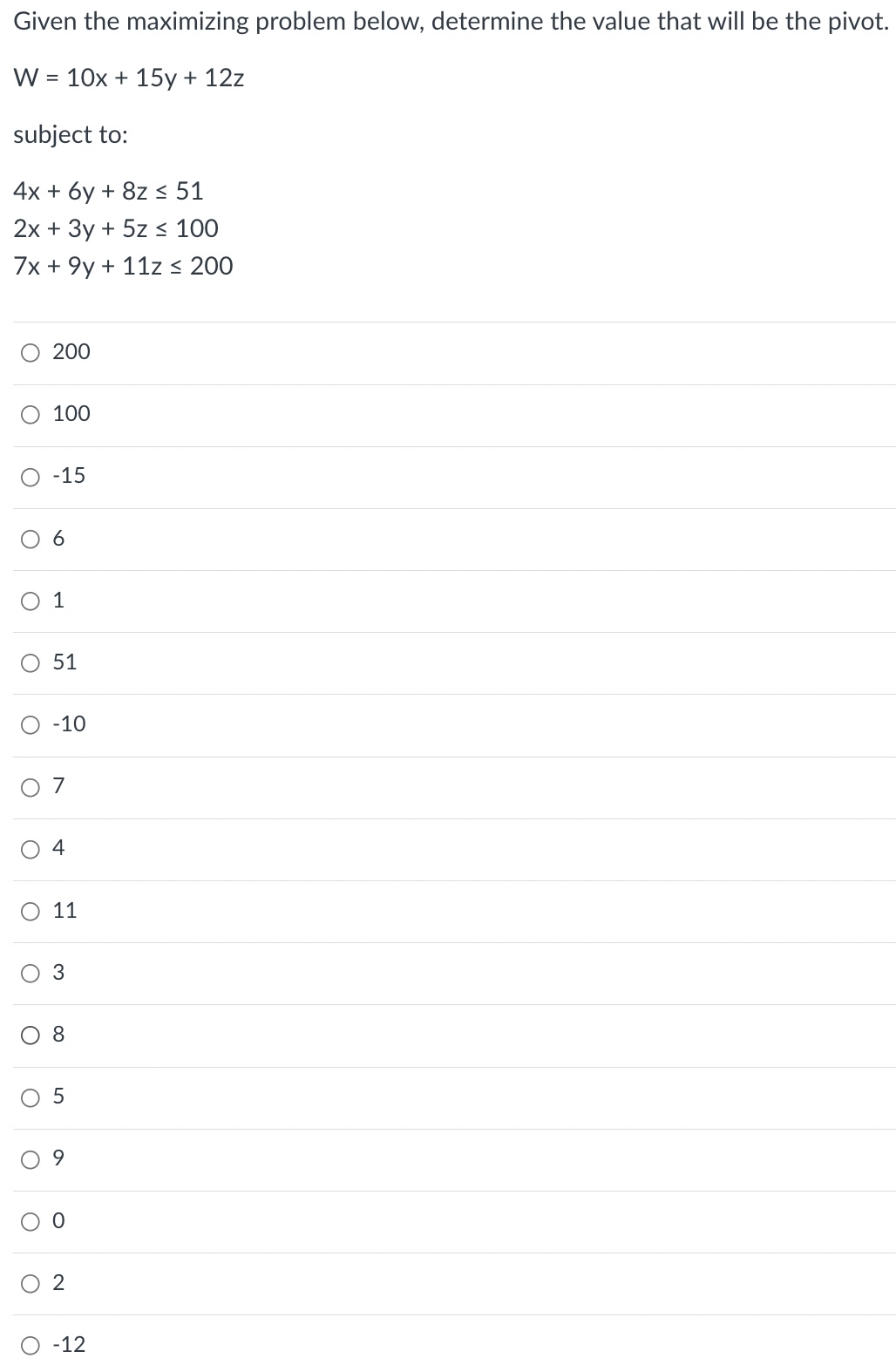Click the objective function equation W = 10x + 15y + 12z
This screenshot has height=1365, width=896.
127,78
